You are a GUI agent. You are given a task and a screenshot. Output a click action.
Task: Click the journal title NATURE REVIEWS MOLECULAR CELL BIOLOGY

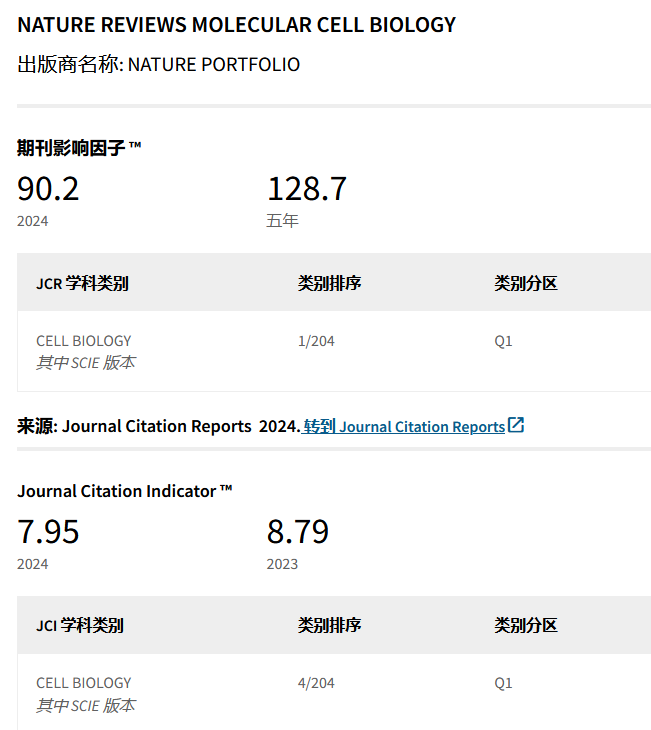point(236,25)
